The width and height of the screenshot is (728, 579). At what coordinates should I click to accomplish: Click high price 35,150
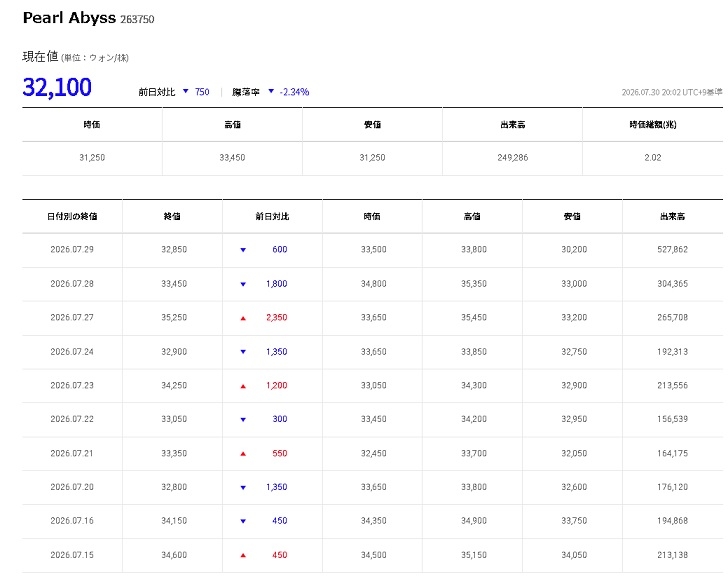tap(474, 555)
